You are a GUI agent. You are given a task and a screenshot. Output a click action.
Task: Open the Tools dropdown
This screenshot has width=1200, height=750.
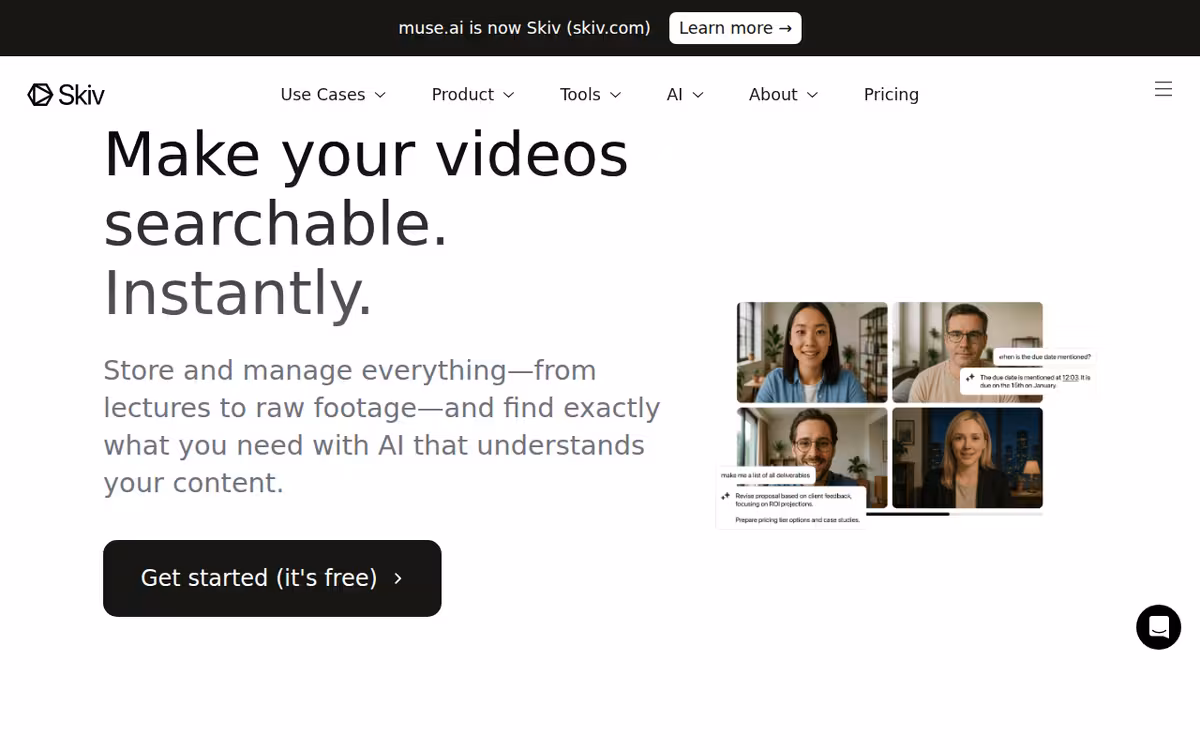(x=591, y=94)
